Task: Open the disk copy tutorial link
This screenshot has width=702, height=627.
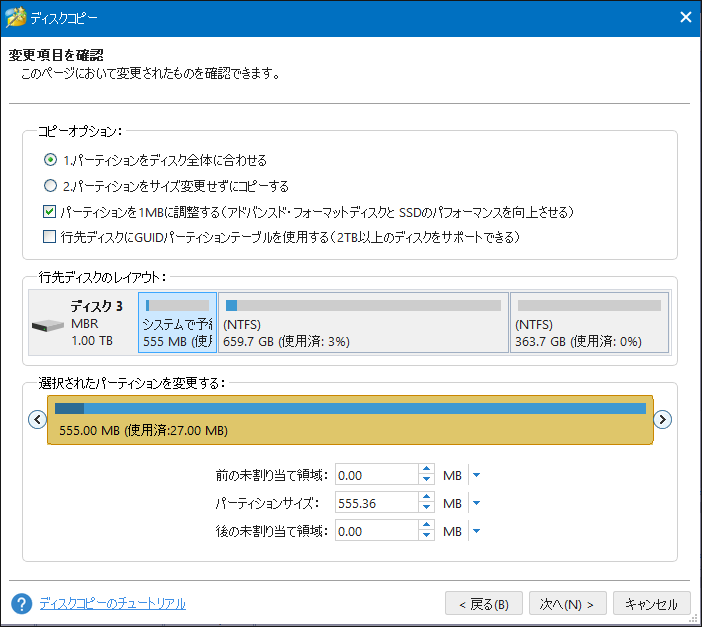Action: tap(112, 604)
